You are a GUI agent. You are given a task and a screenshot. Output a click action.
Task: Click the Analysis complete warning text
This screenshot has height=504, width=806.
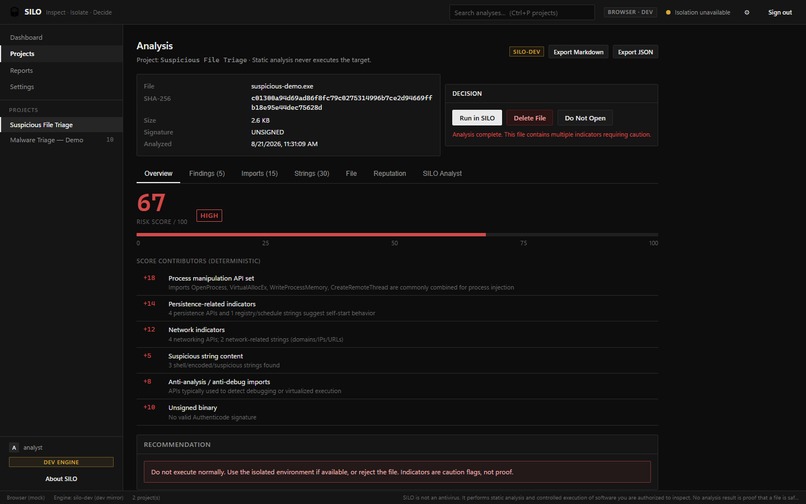click(x=552, y=135)
